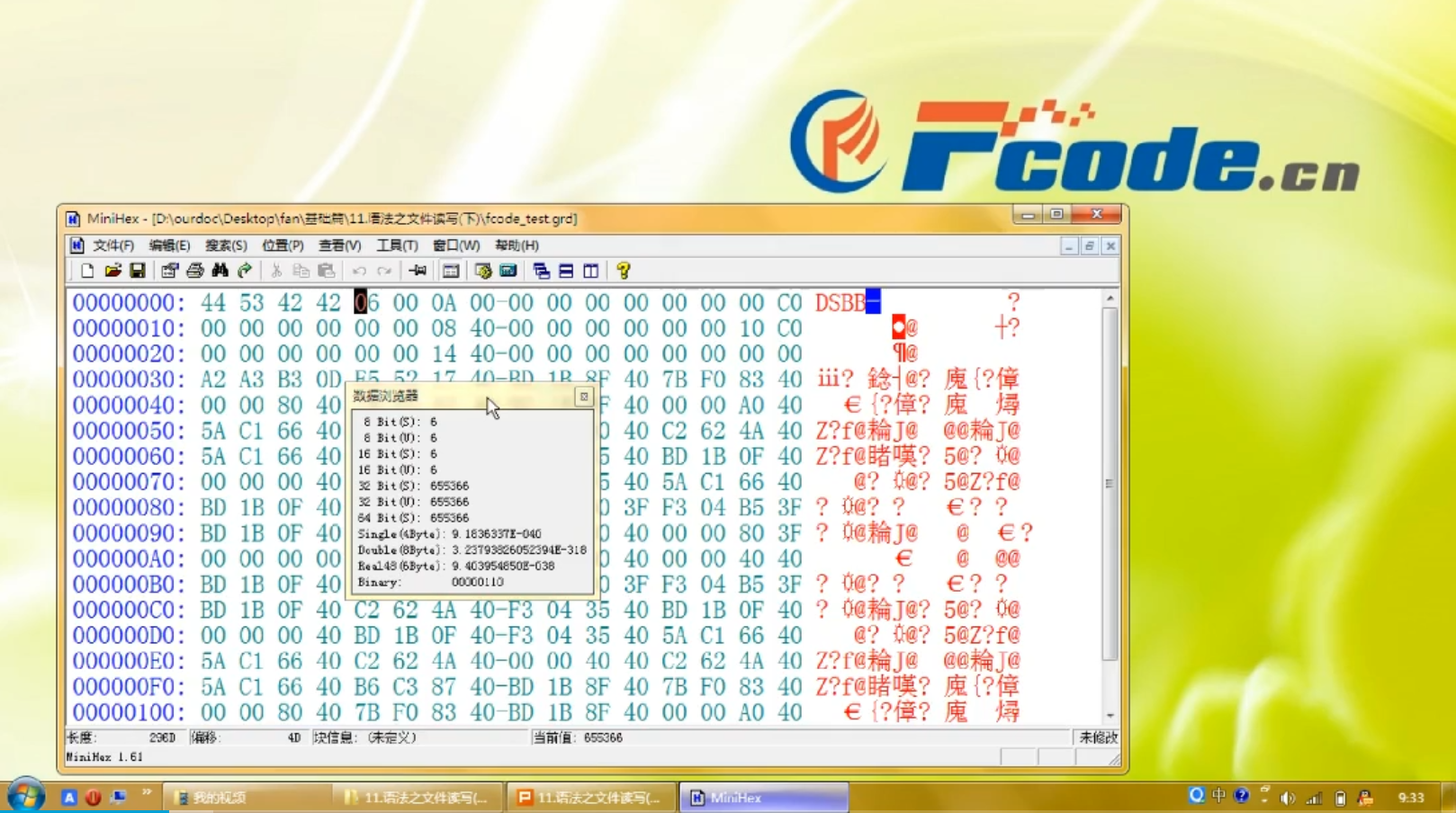
Task: Click the vertical scrollbar down arrow
Action: click(1110, 716)
